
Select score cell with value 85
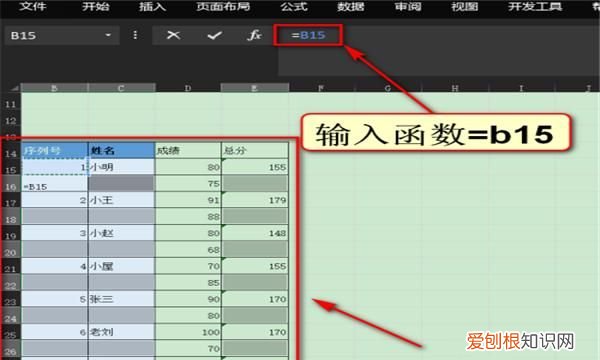pyautogui.click(x=188, y=282)
